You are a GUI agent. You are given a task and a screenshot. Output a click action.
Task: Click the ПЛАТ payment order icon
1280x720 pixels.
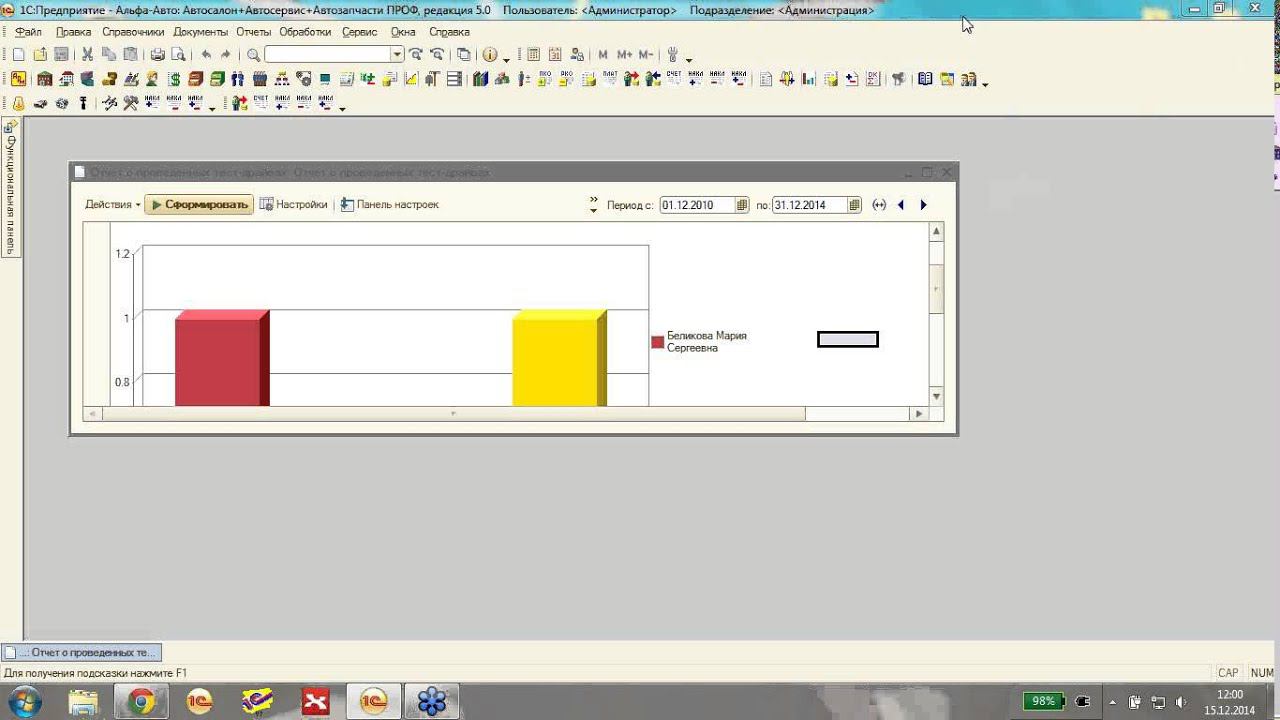click(610, 79)
